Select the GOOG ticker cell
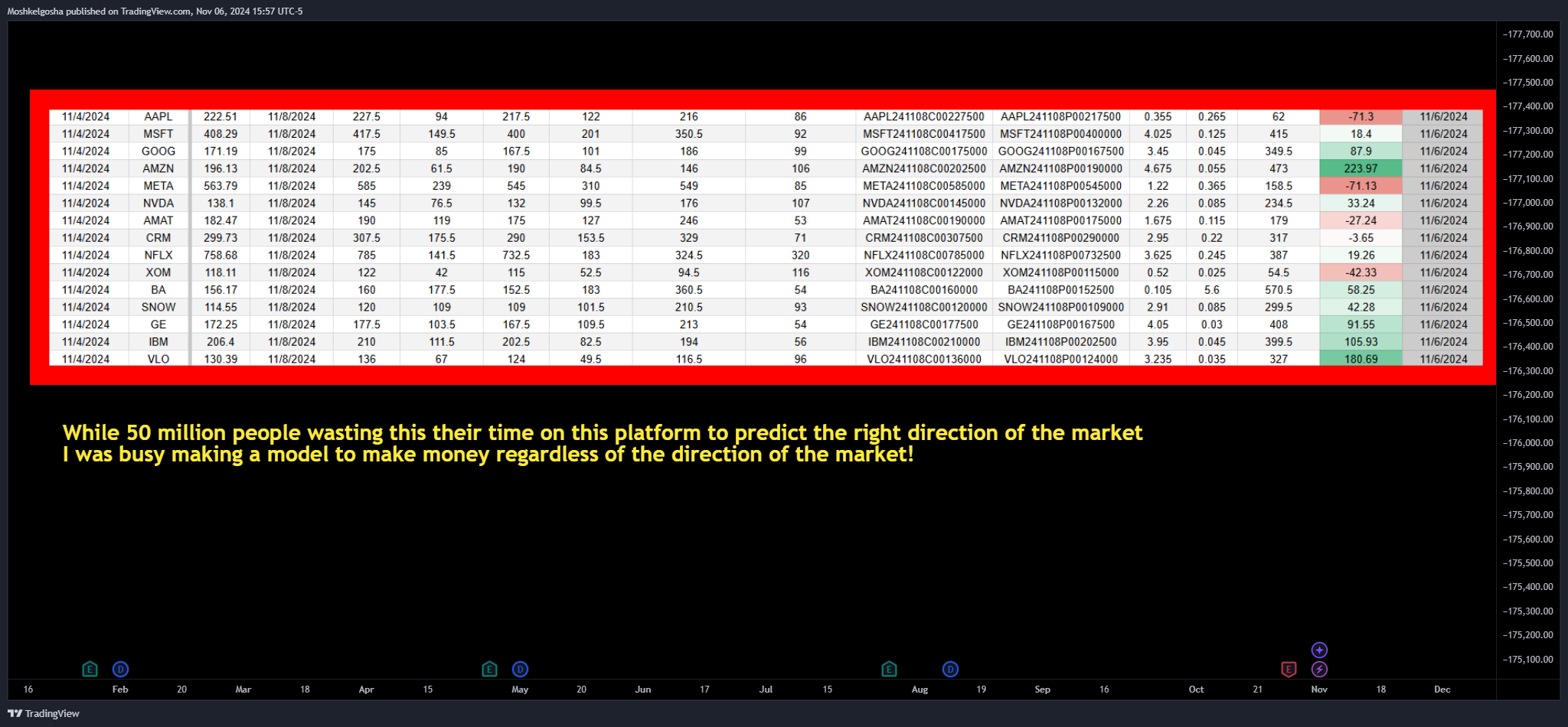Viewport: 1568px width, 727px height. [158, 152]
